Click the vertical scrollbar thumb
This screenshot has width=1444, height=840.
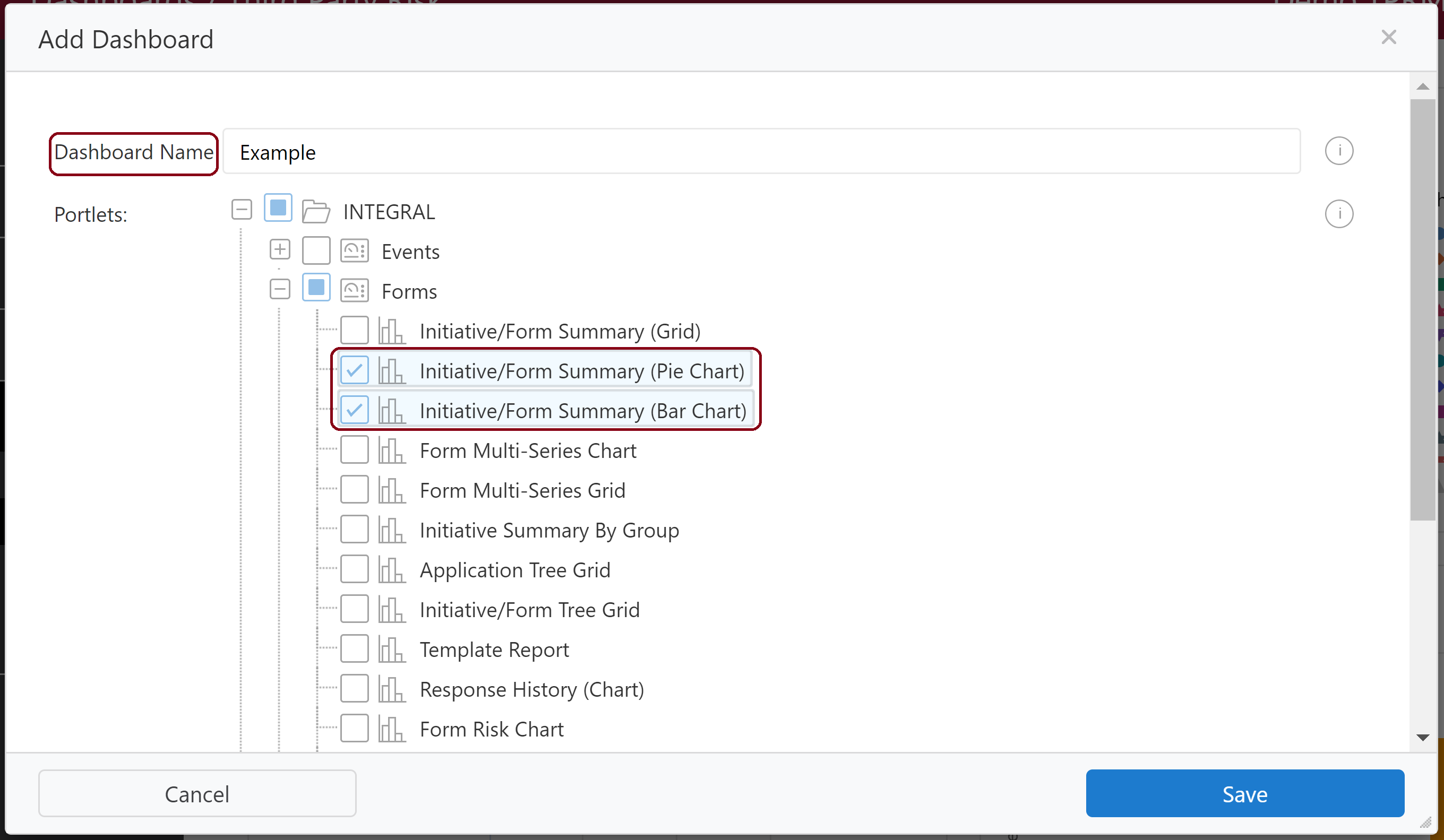(x=1423, y=310)
